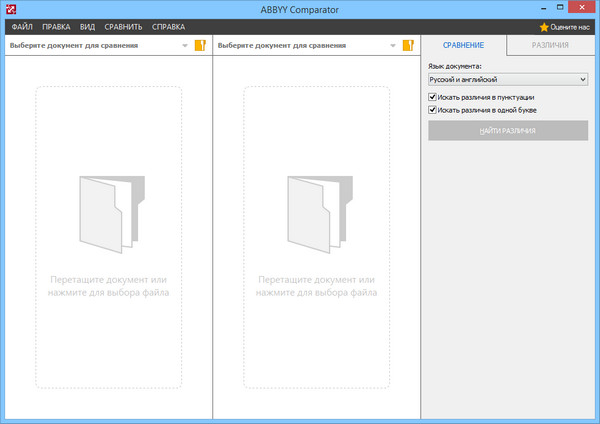Expand the right document selection dropdown arrow

[392, 45]
